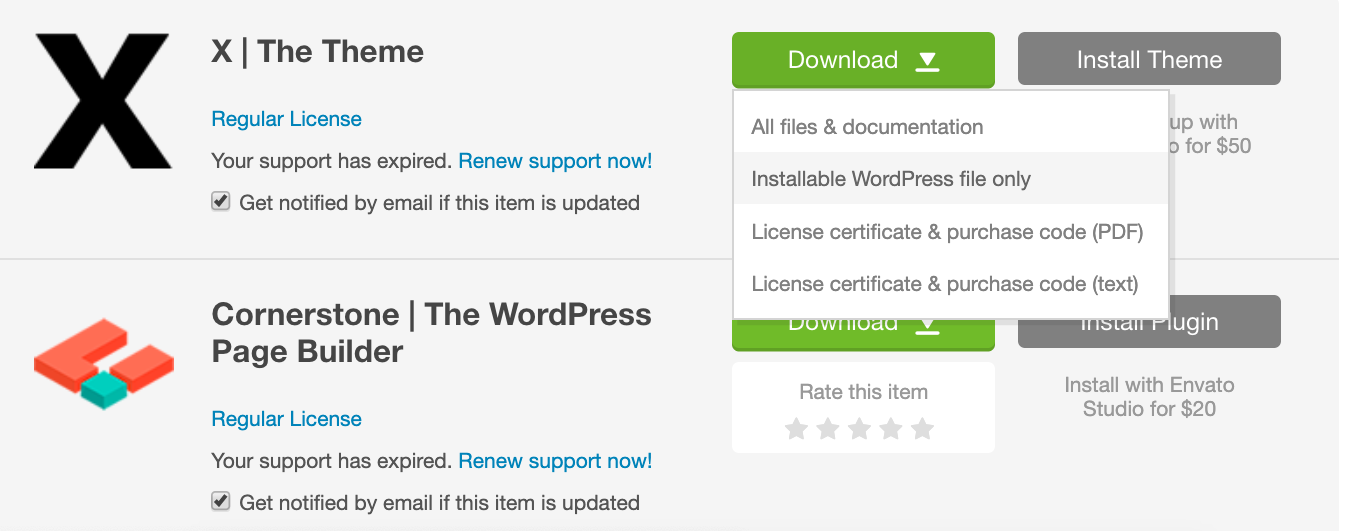Image resolution: width=1368 pixels, height=531 pixels.
Task: Rate Cornerstone five stars
Action: pyautogui.click(x=923, y=429)
